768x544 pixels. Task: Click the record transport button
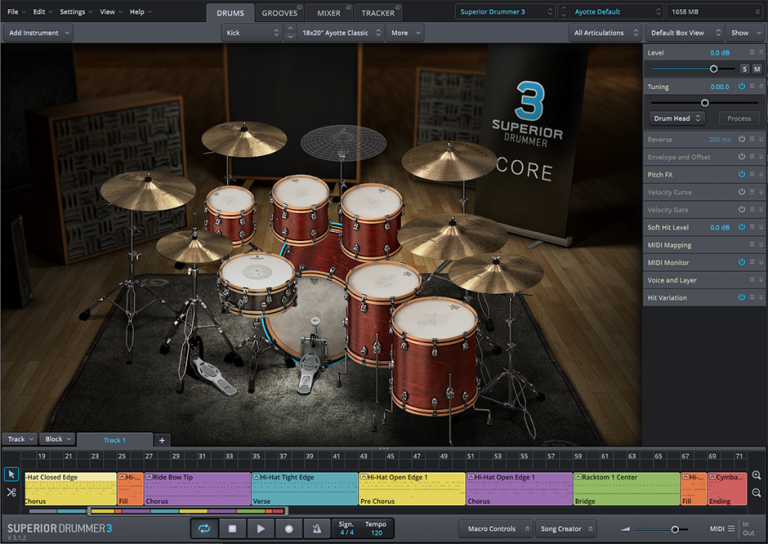[289, 529]
